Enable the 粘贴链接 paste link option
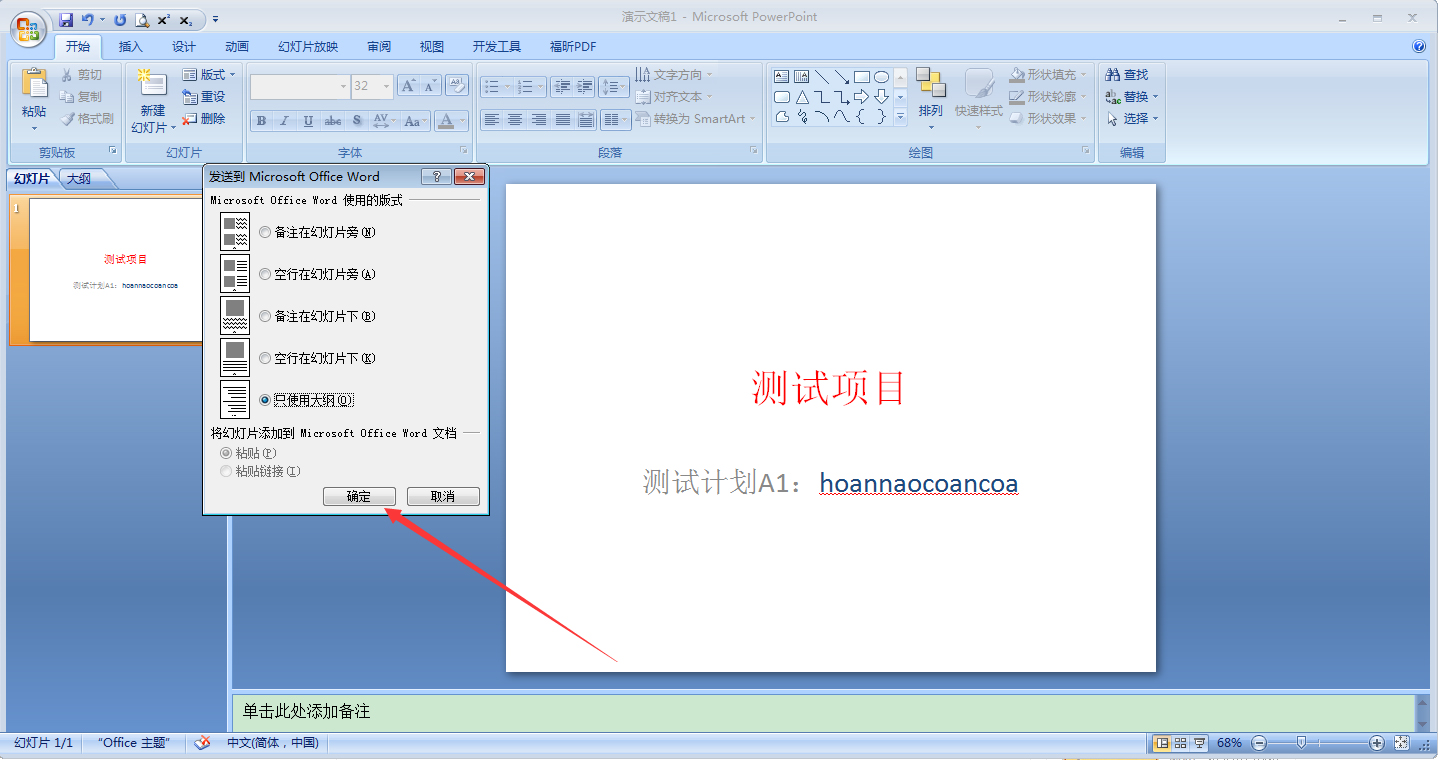The image size is (1440, 760). (226, 471)
